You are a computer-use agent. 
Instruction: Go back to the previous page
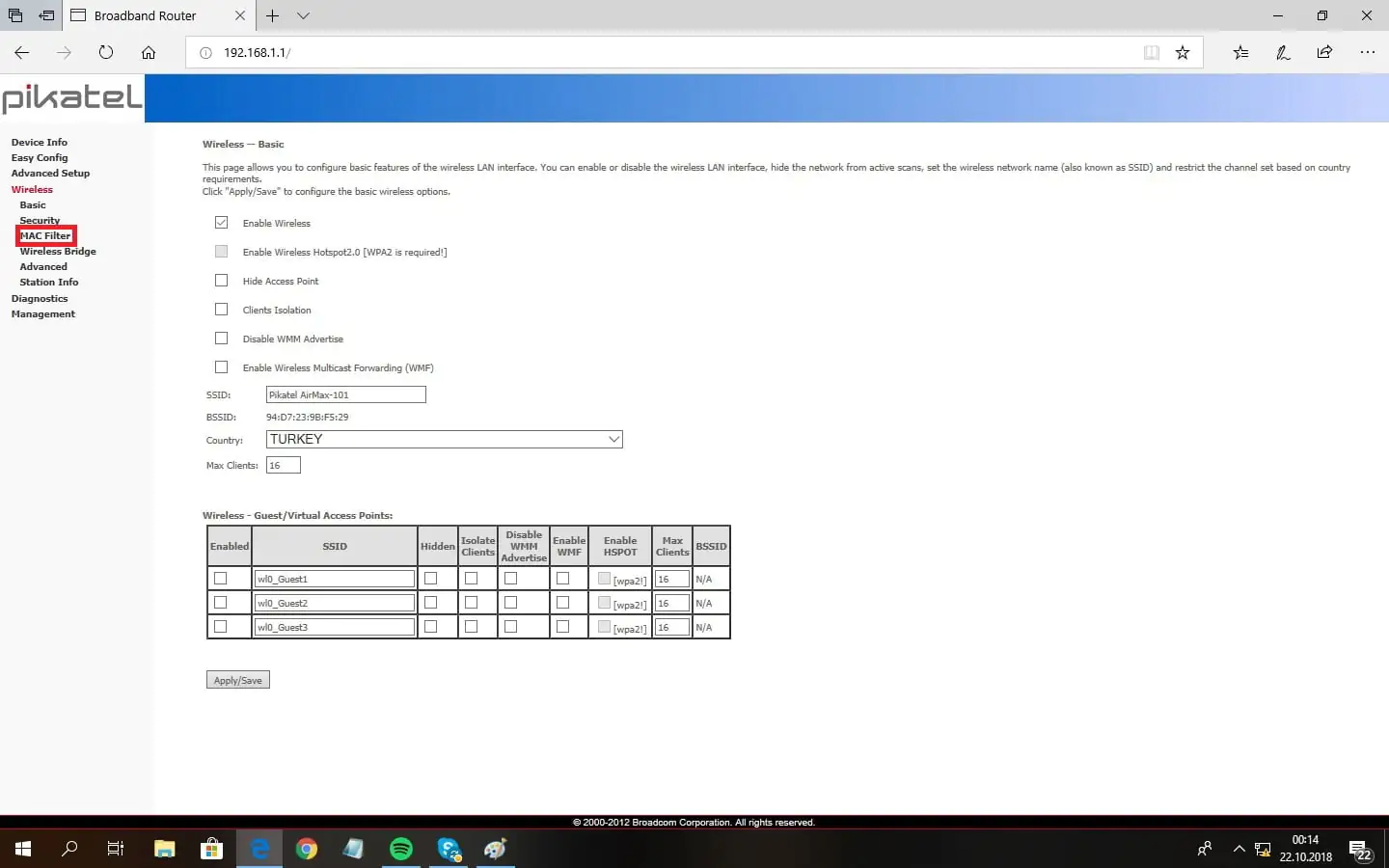[22, 52]
